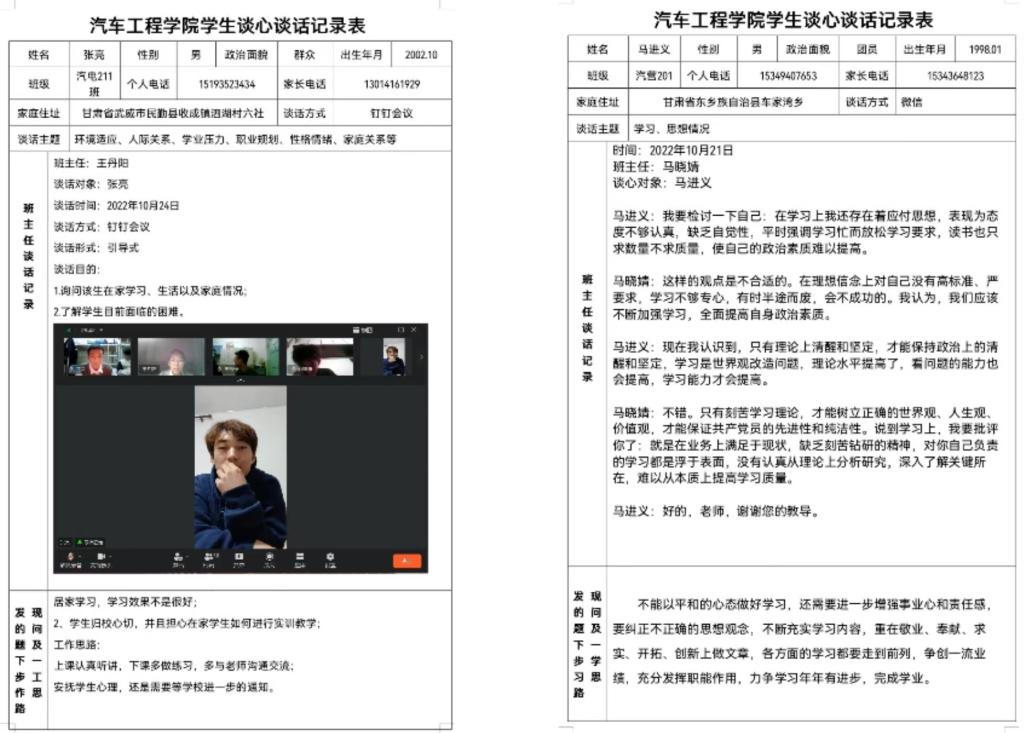The width and height of the screenshot is (1024, 733).
Task: Open the arrow menu beside the microphone icon
Action: [79, 555]
